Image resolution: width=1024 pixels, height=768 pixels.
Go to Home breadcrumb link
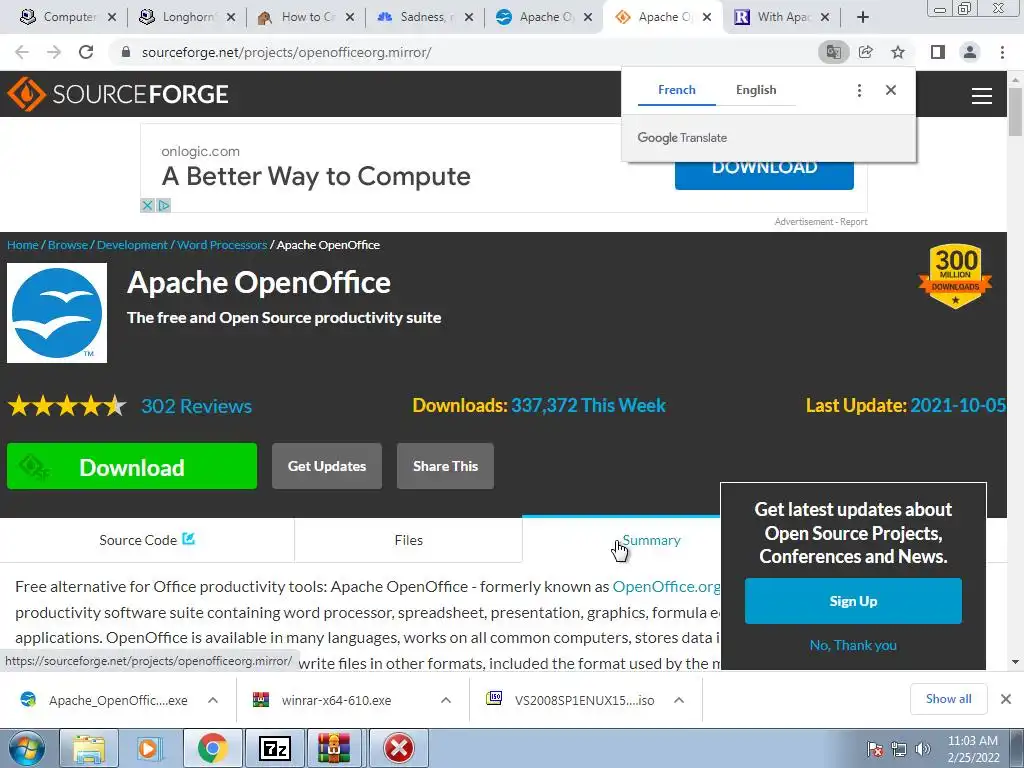tap(23, 245)
